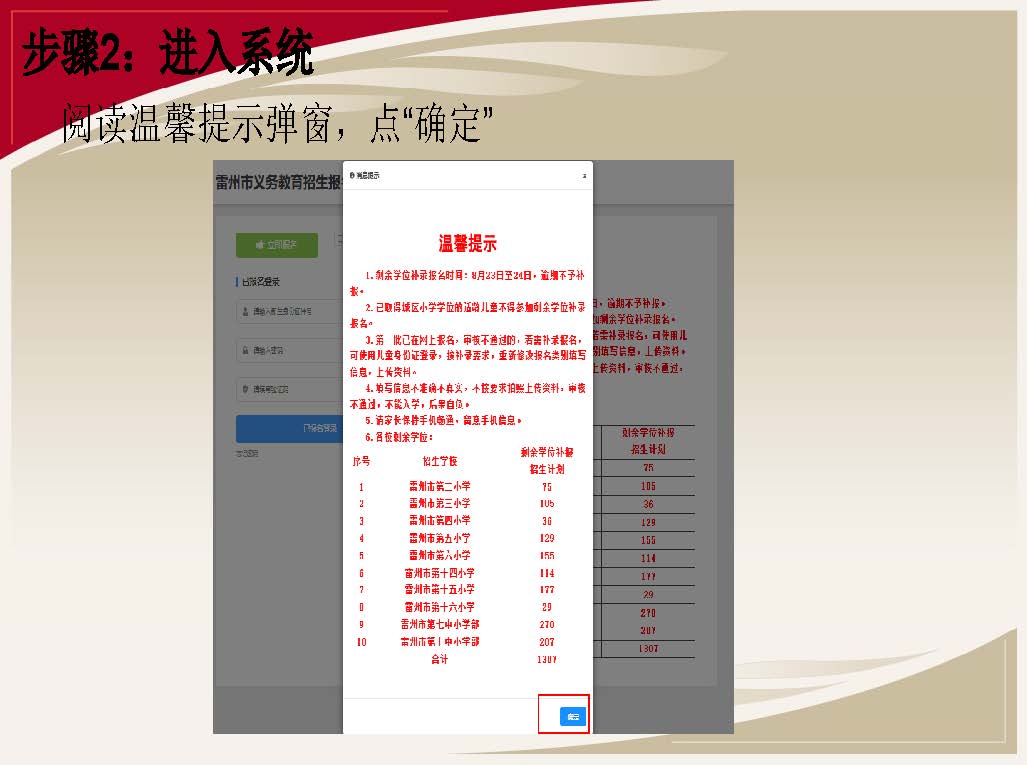Image resolution: width=1027 pixels, height=765 pixels.
Task: Click the 1307 cell in the background table
Action: 648,648
